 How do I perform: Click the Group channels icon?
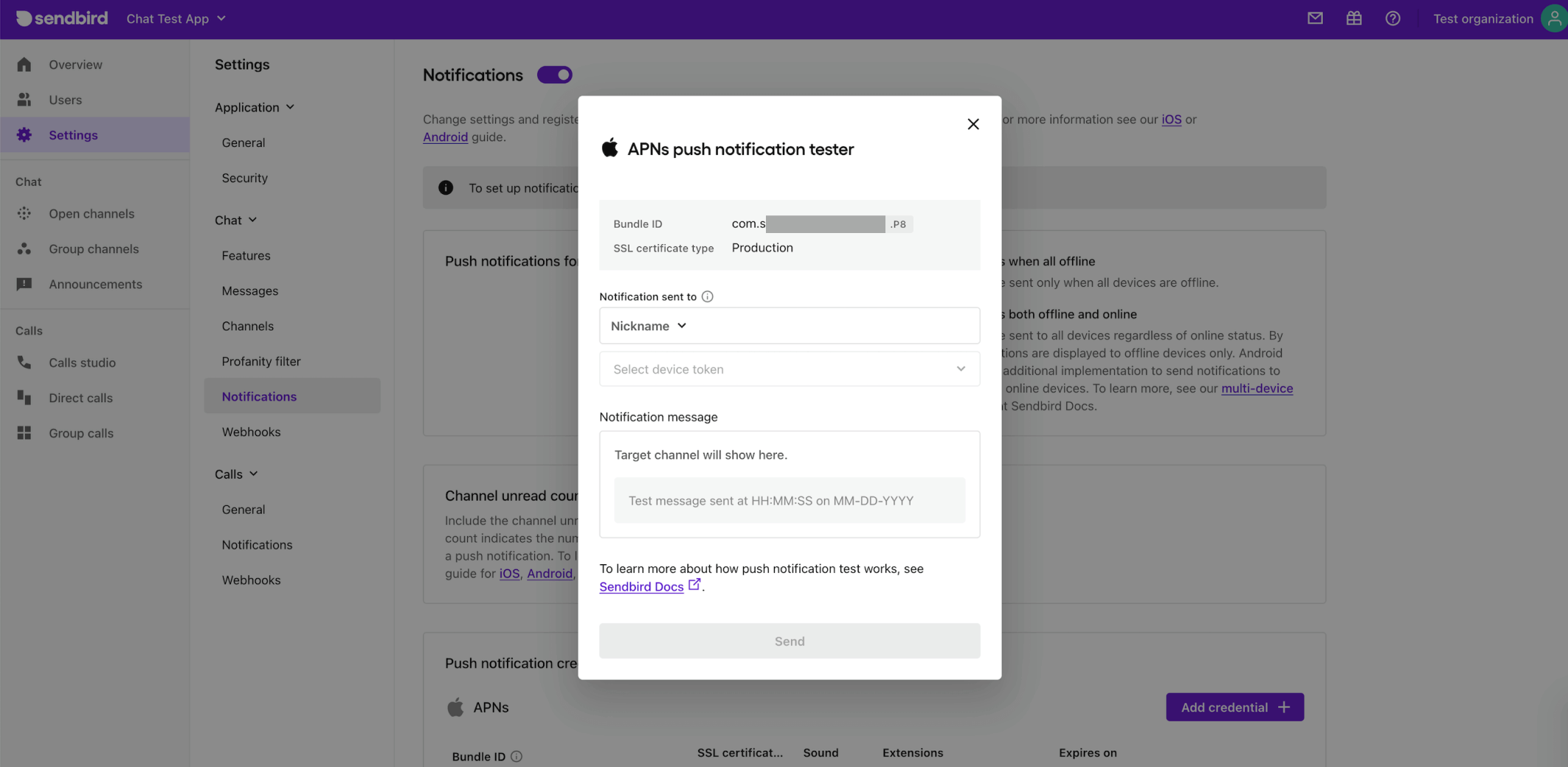(x=24, y=249)
